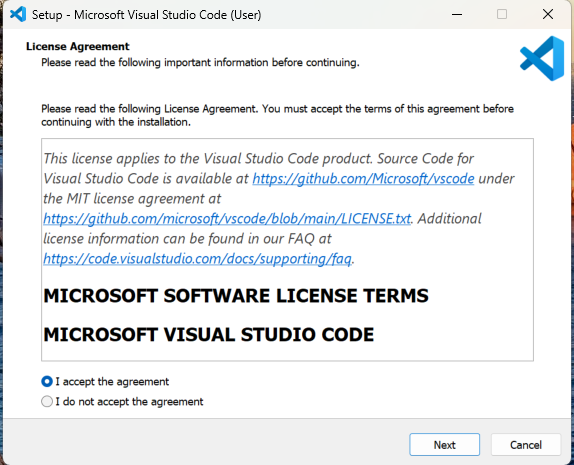Click "Please read the following important information" text
This screenshot has width=574, height=465.
coord(200,63)
